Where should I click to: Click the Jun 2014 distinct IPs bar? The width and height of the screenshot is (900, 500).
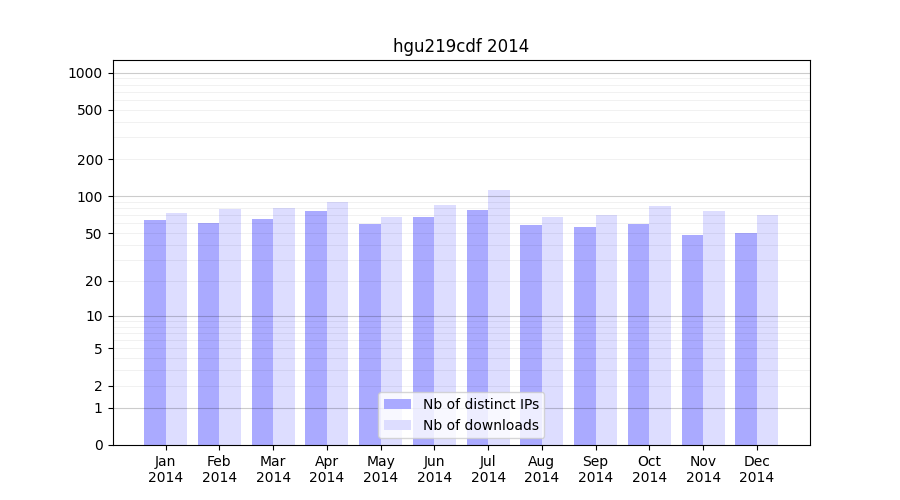coord(424,331)
